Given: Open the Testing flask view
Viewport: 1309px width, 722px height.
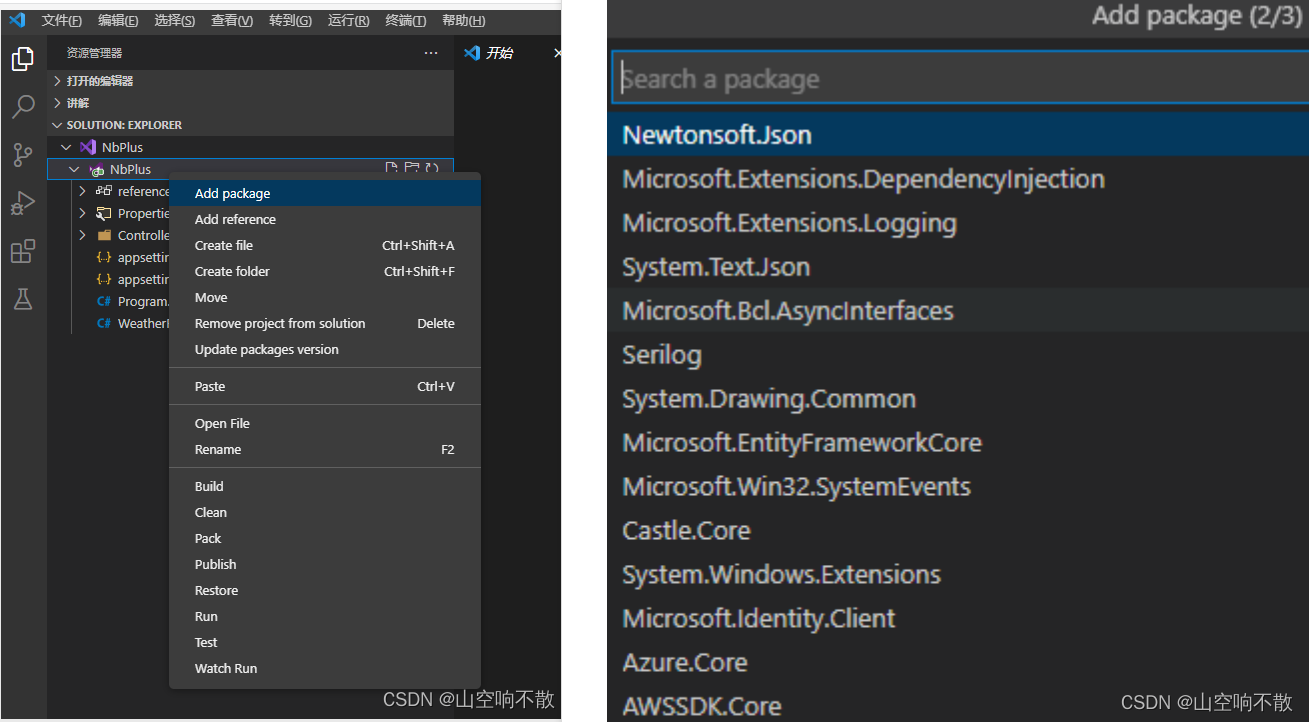Looking at the screenshot, I should coord(22,298).
